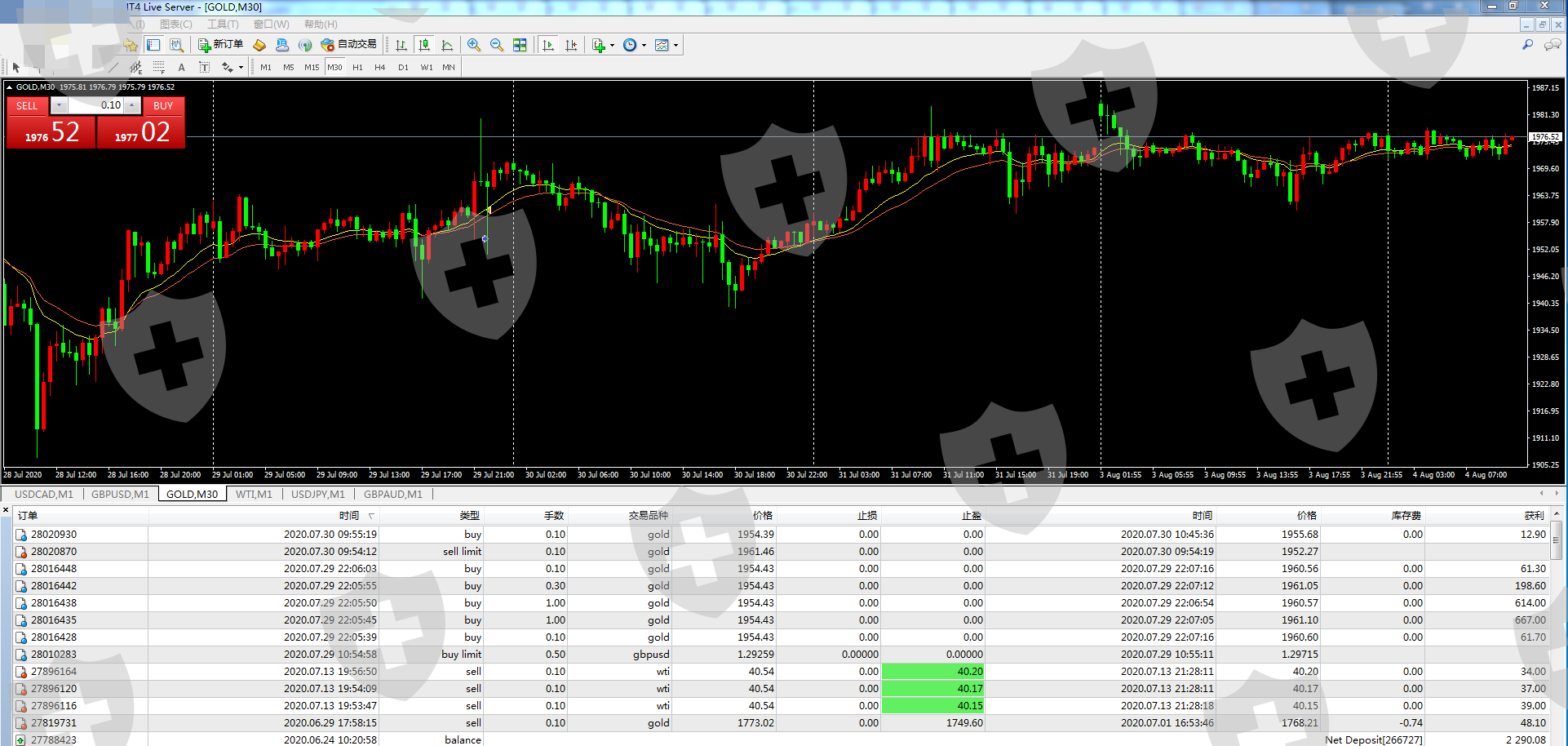This screenshot has width=1568, height=746.
Task: Enable chart shift icon in toolbar
Action: (571, 46)
